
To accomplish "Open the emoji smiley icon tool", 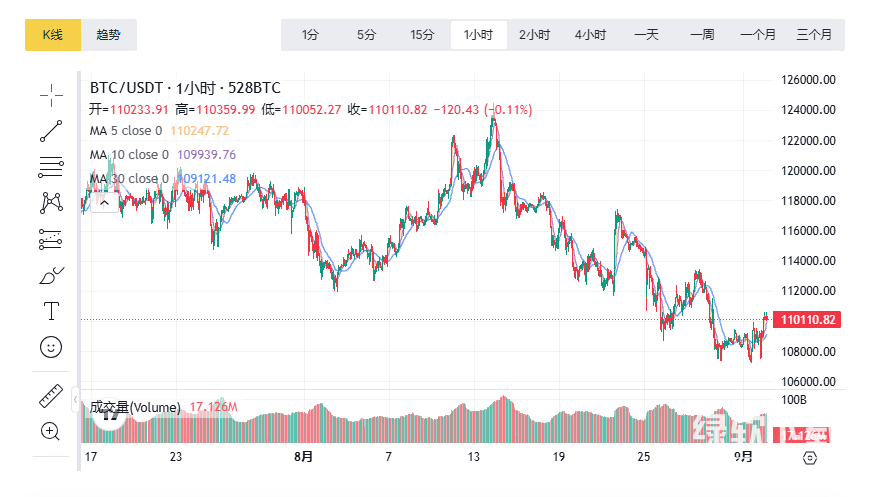I will coord(51,347).
